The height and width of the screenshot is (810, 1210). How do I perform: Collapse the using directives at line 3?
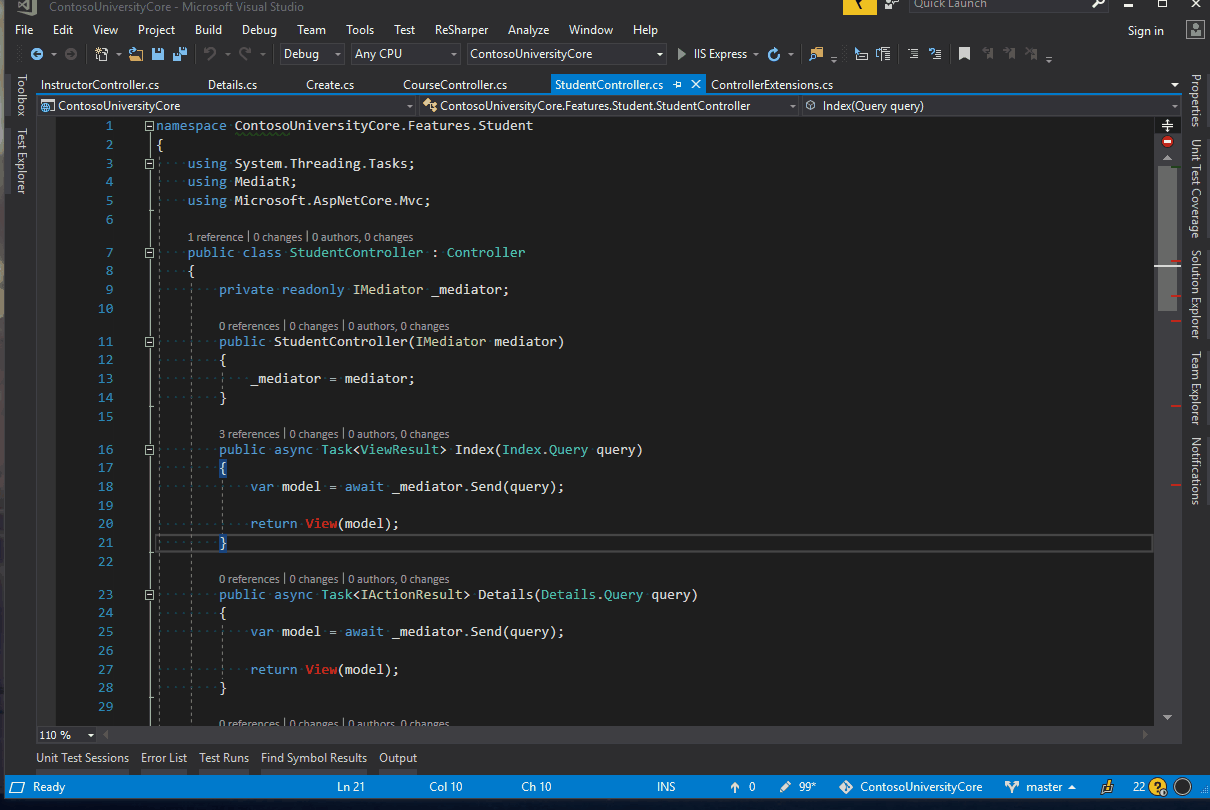pyautogui.click(x=149, y=163)
